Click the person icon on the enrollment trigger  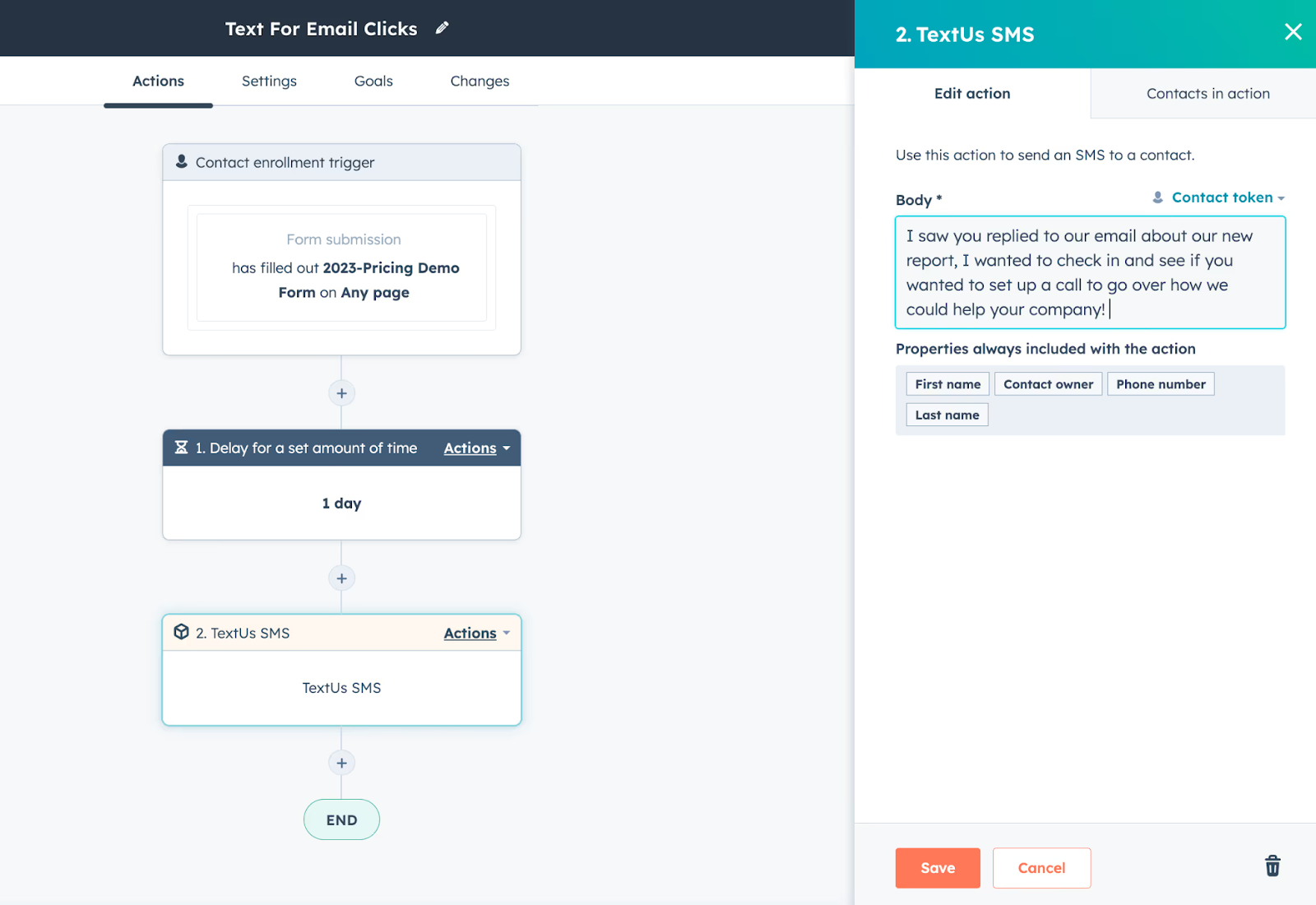coord(181,161)
